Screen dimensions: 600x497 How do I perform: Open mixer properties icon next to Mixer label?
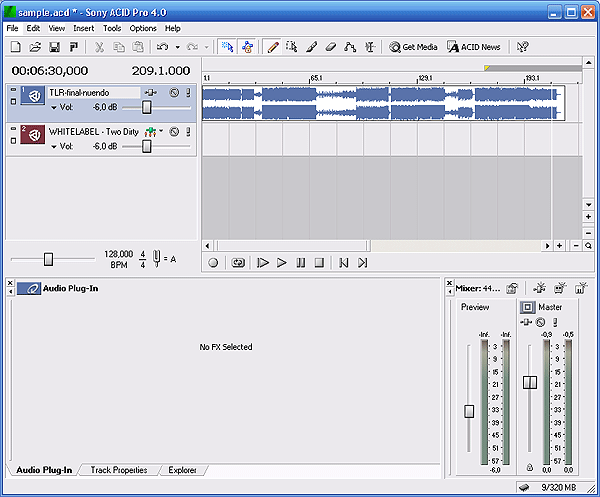(511, 288)
